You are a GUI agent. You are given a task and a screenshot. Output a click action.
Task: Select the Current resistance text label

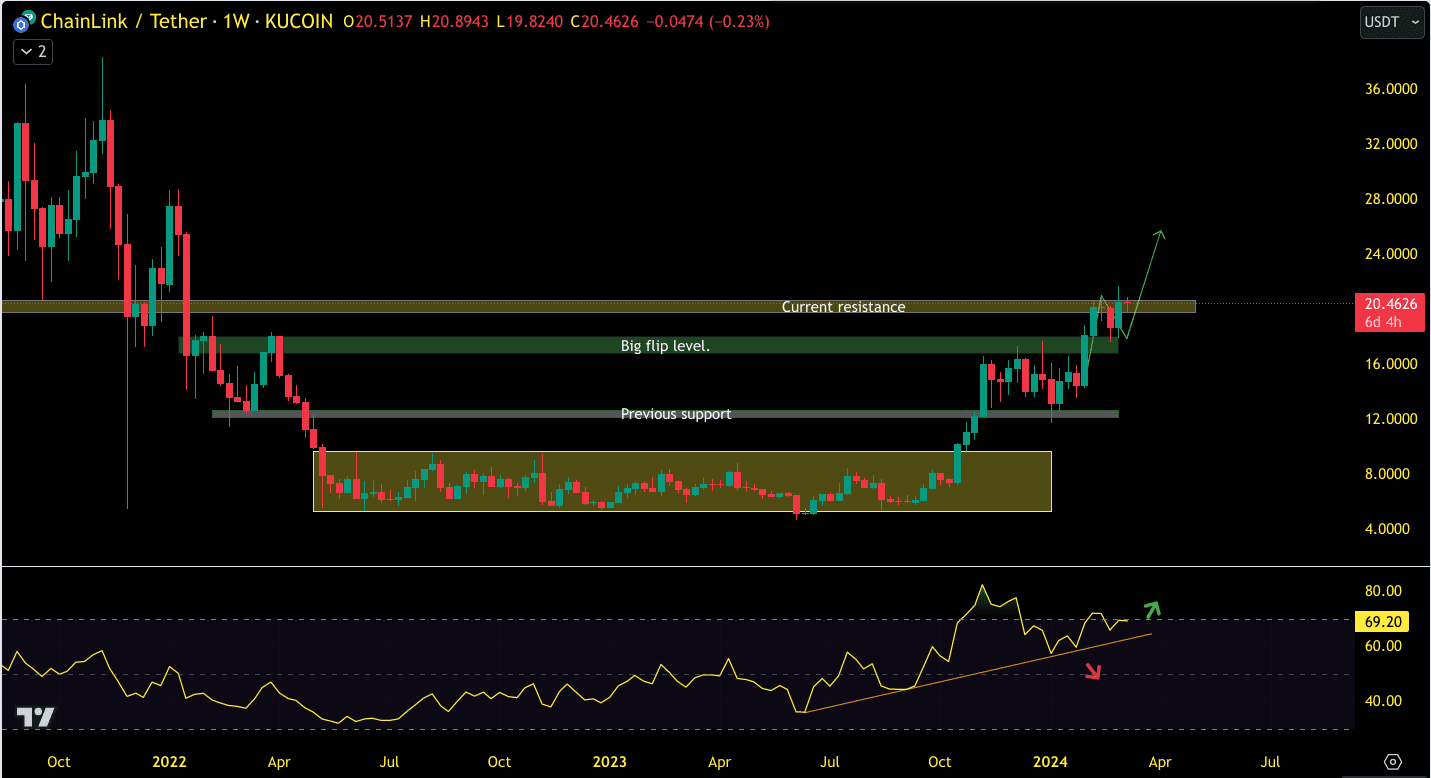(843, 307)
